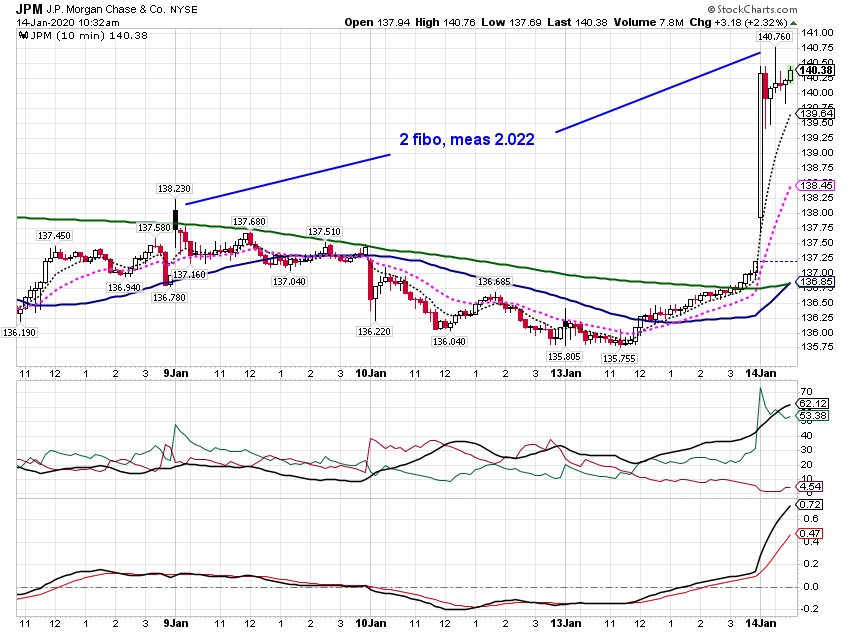Click the red 0.47 signal value tag

click(x=810, y=534)
